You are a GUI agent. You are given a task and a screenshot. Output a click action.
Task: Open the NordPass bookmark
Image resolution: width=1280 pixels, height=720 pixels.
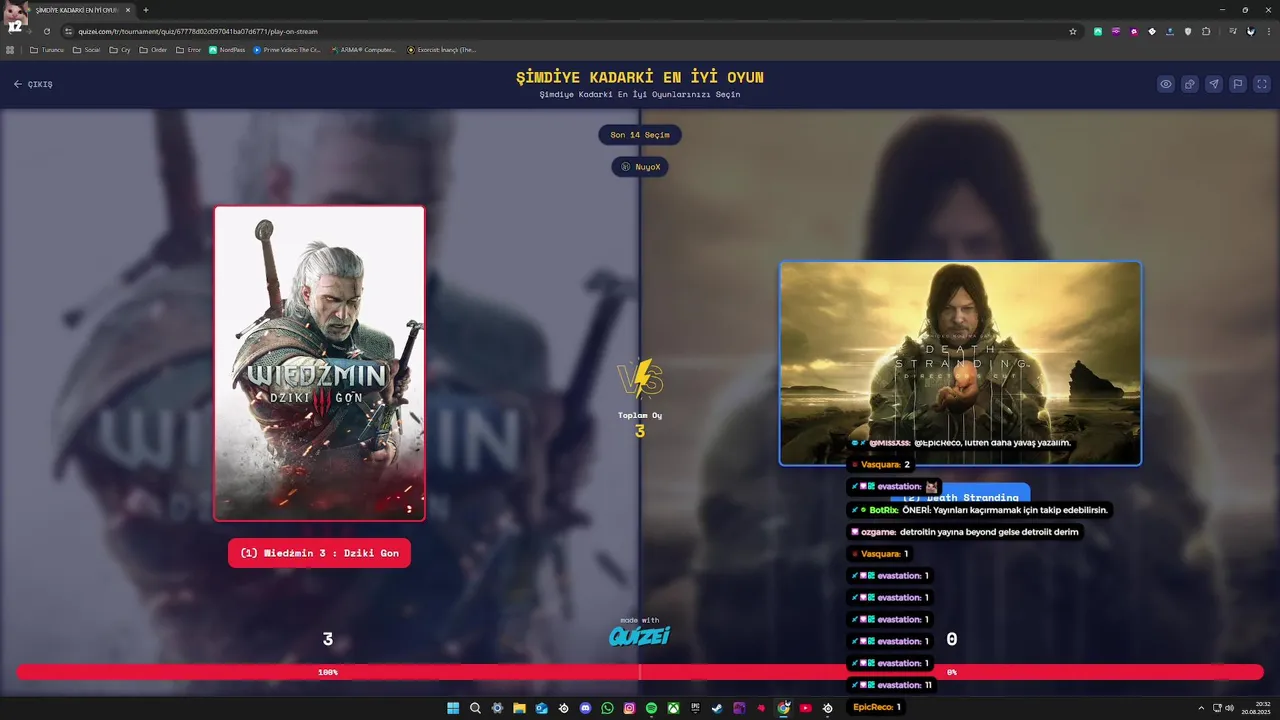(x=227, y=50)
